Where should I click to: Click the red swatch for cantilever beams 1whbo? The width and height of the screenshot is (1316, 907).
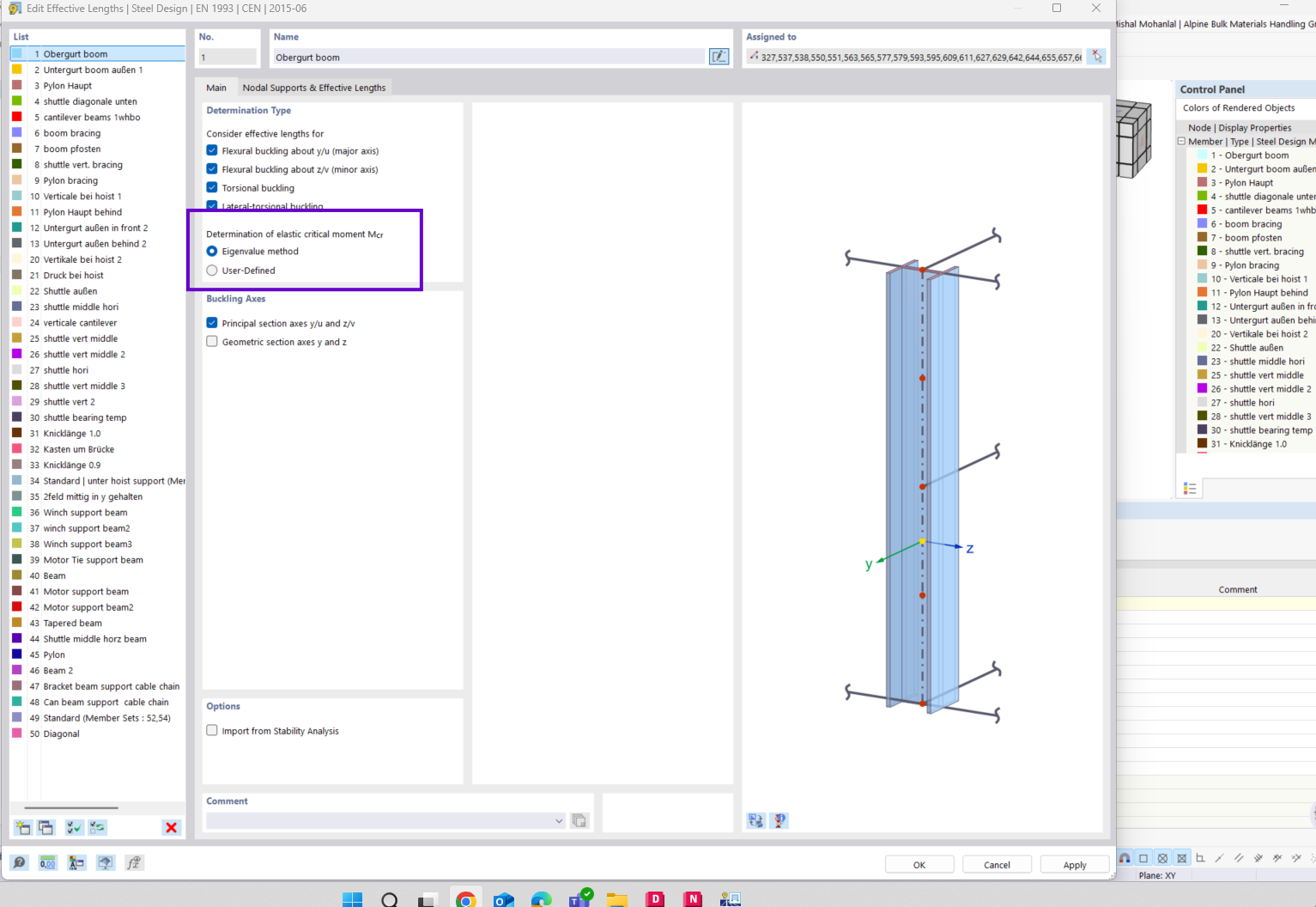[x=16, y=117]
